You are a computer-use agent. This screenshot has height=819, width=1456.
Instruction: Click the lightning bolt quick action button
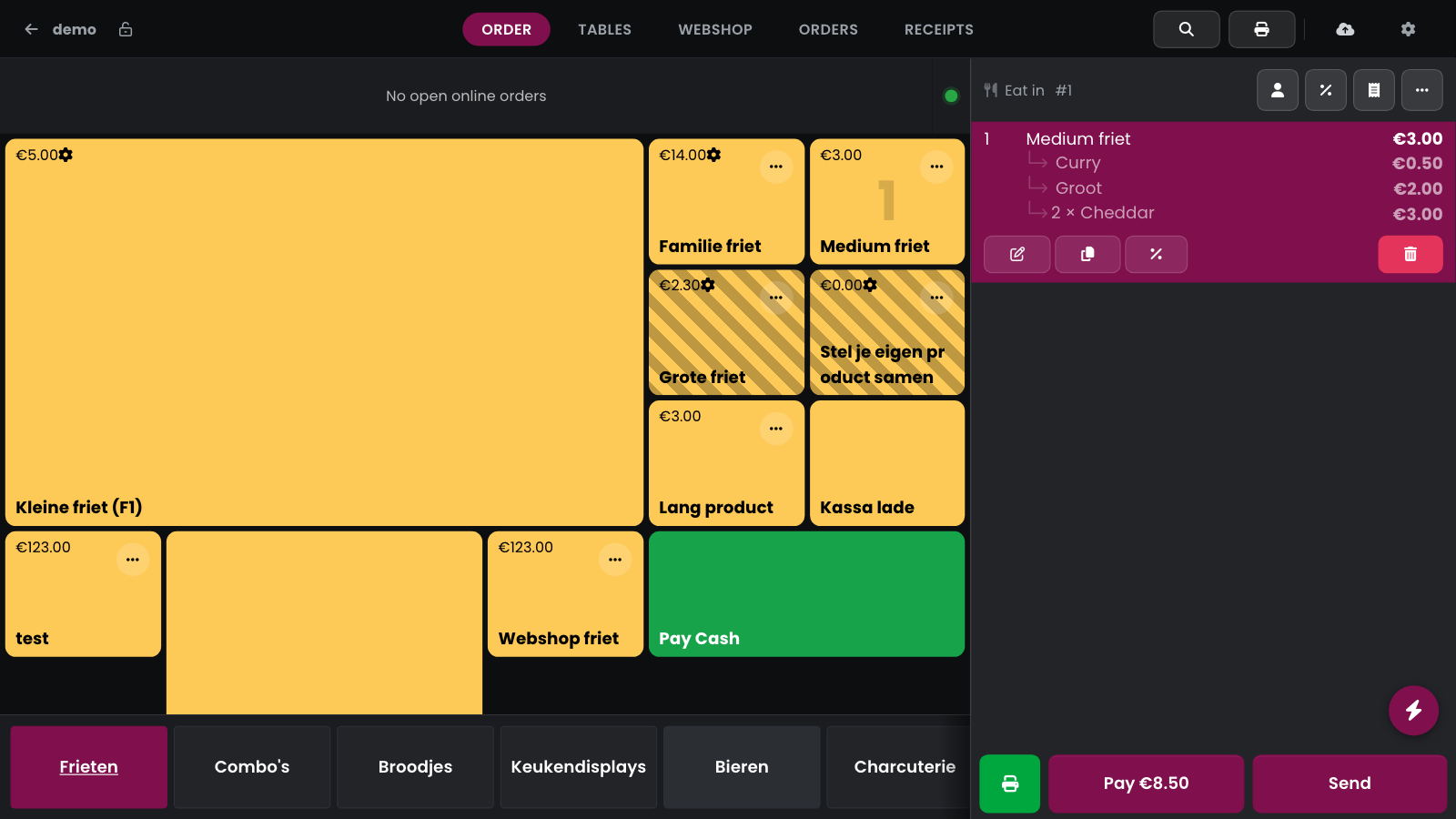[x=1413, y=710]
